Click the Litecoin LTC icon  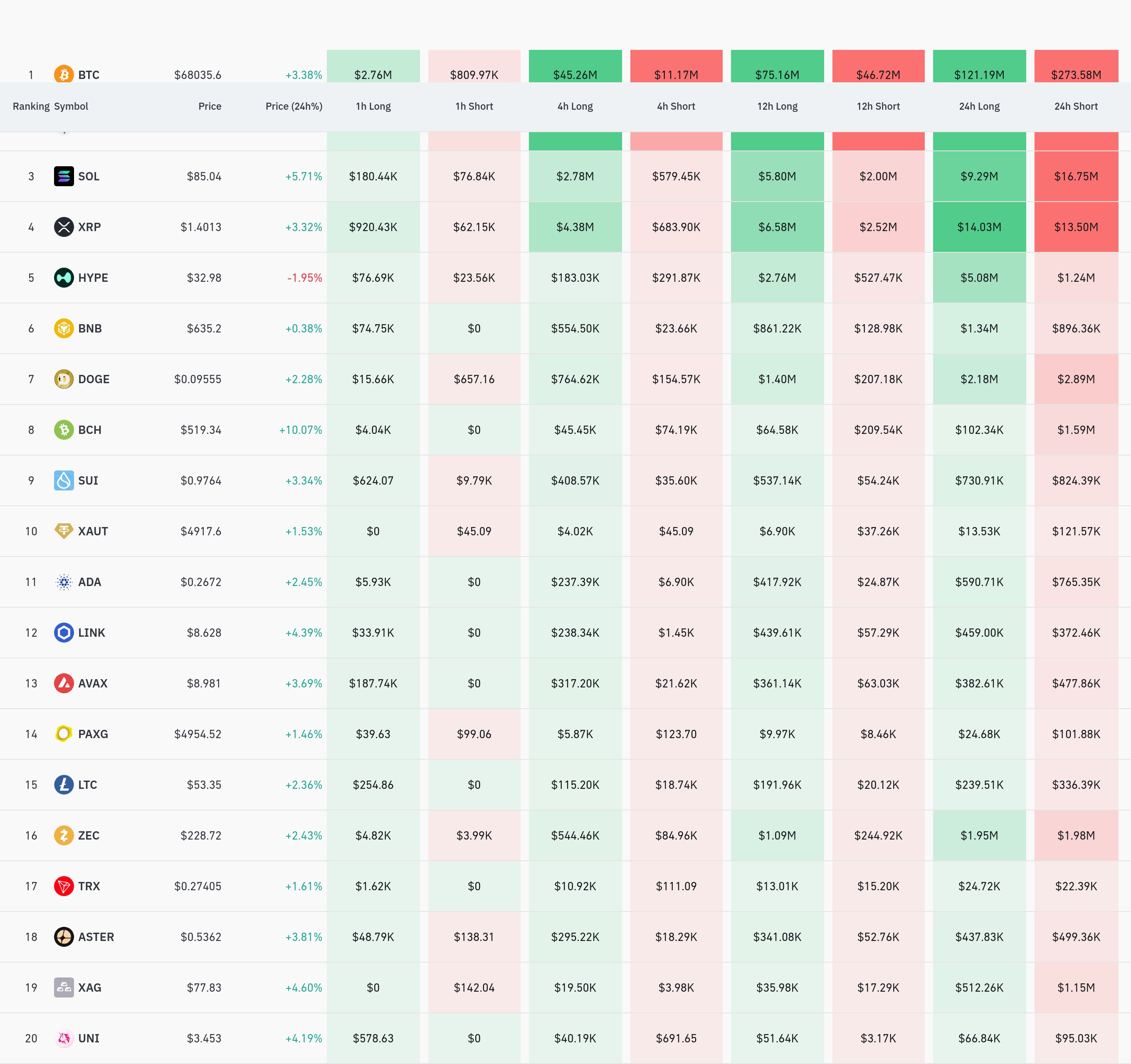pos(64,785)
